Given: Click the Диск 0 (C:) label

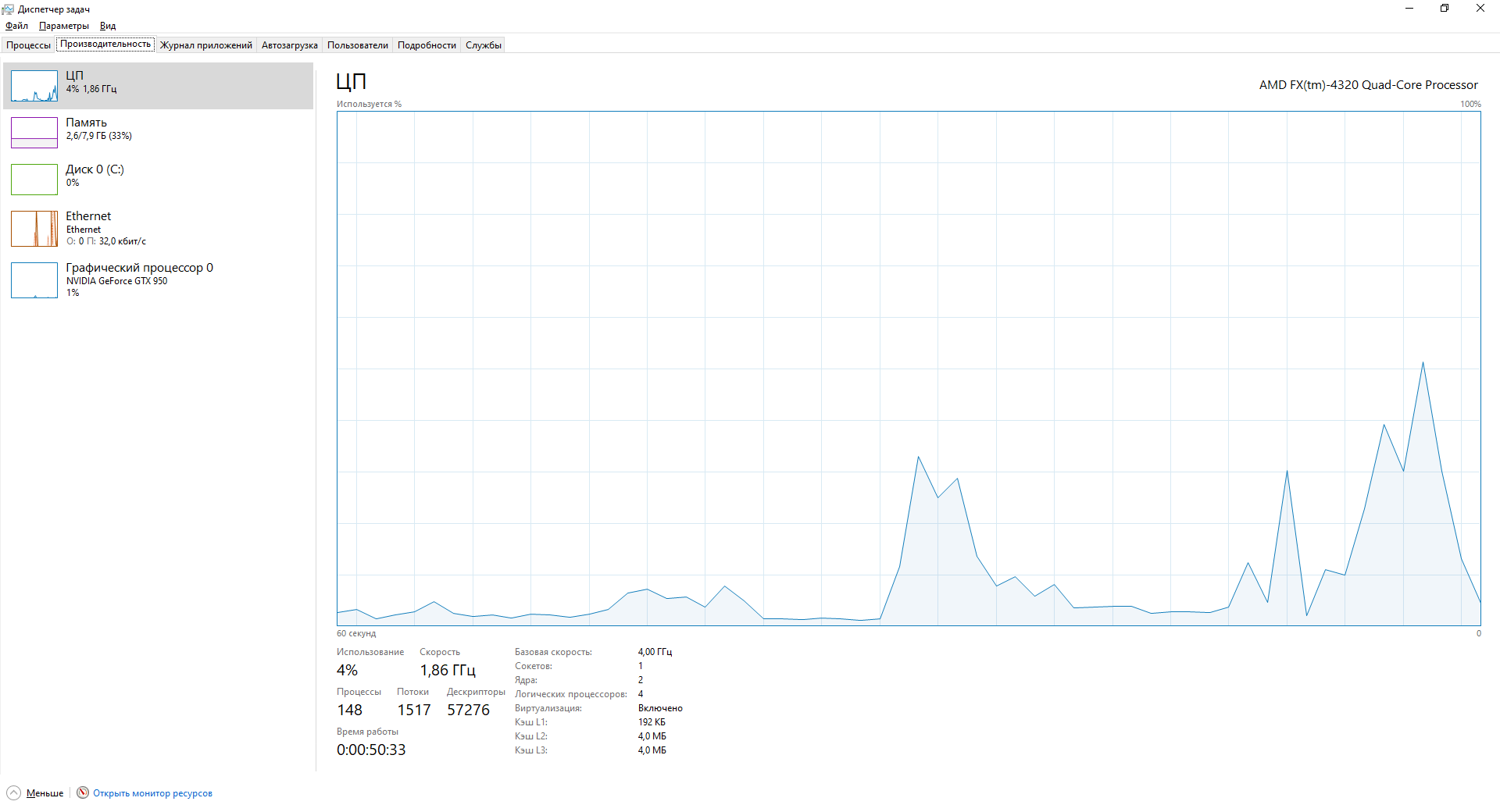Looking at the screenshot, I should point(95,169).
